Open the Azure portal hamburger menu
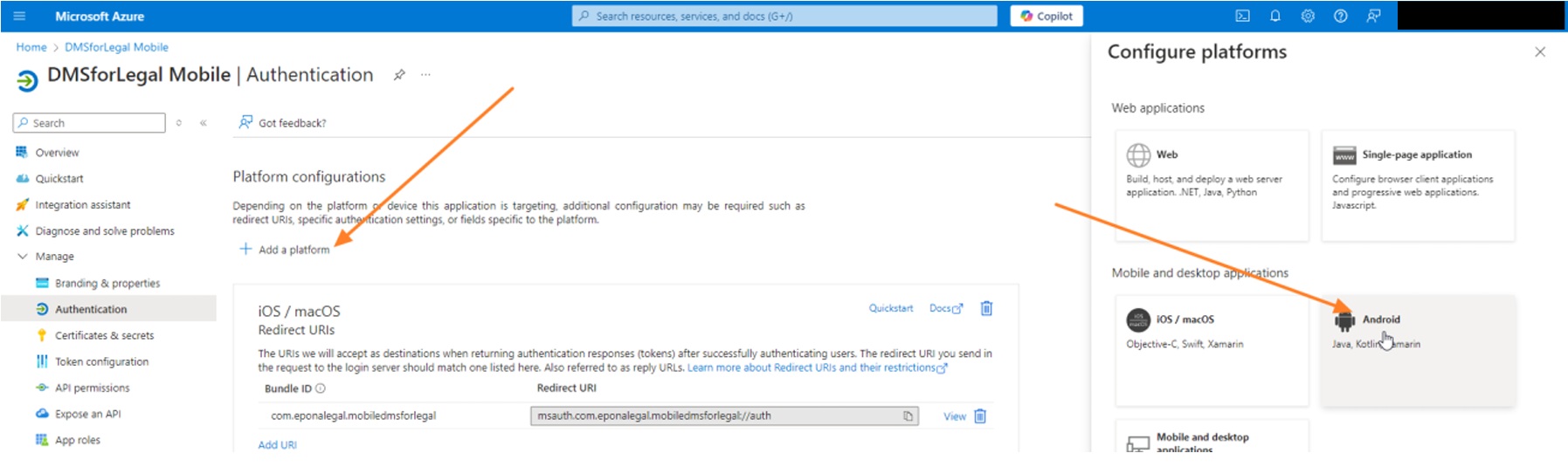This screenshot has width=1568, height=467. pyautogui.click(x=19, y=16)
